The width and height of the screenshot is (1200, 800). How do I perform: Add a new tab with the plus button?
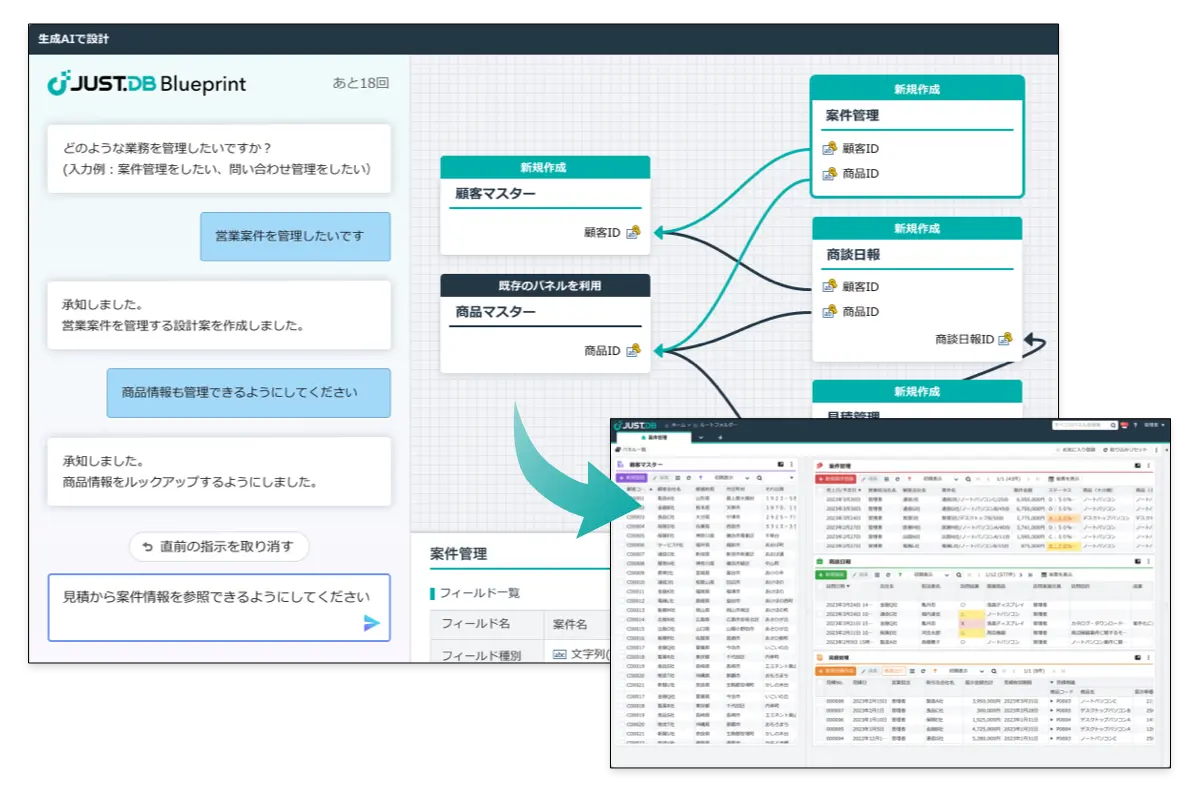click(x=720, y=438)
